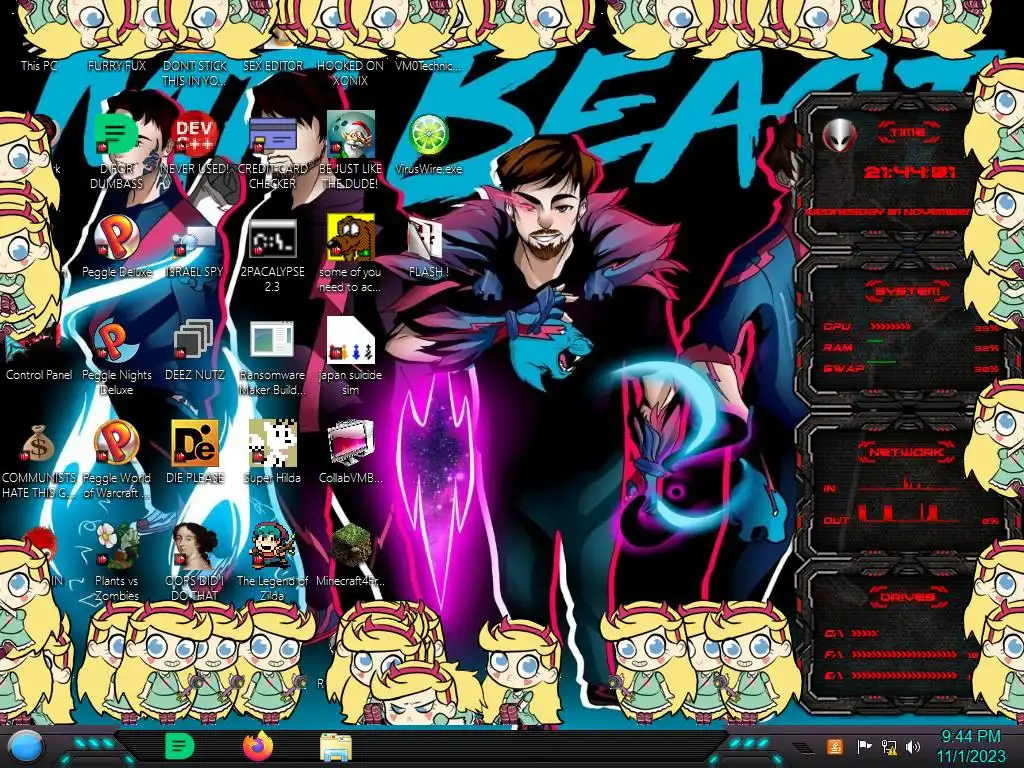
Task: Click the Java update tray icon
Action: pos(834,746)
